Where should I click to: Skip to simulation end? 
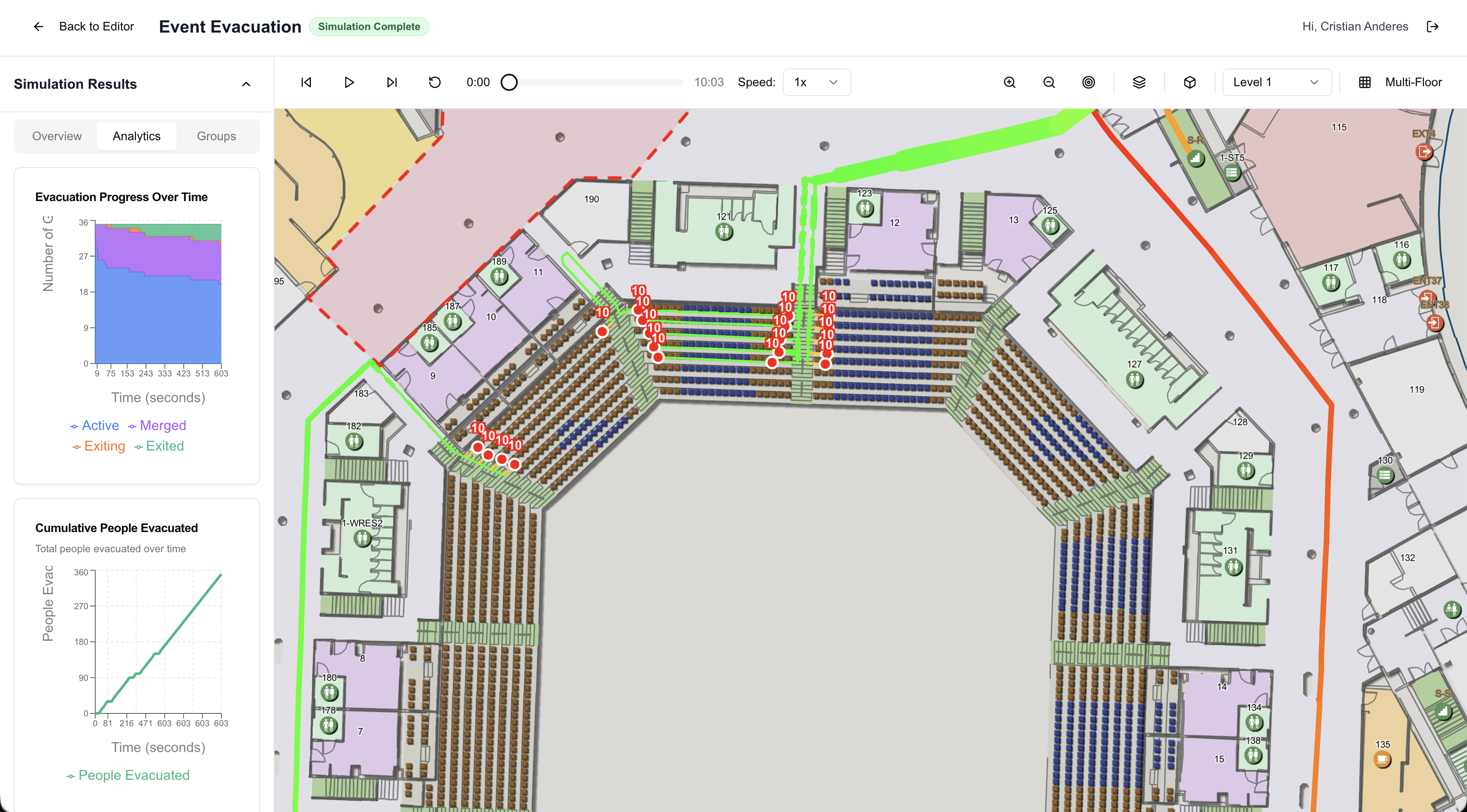tap(392, 82)
